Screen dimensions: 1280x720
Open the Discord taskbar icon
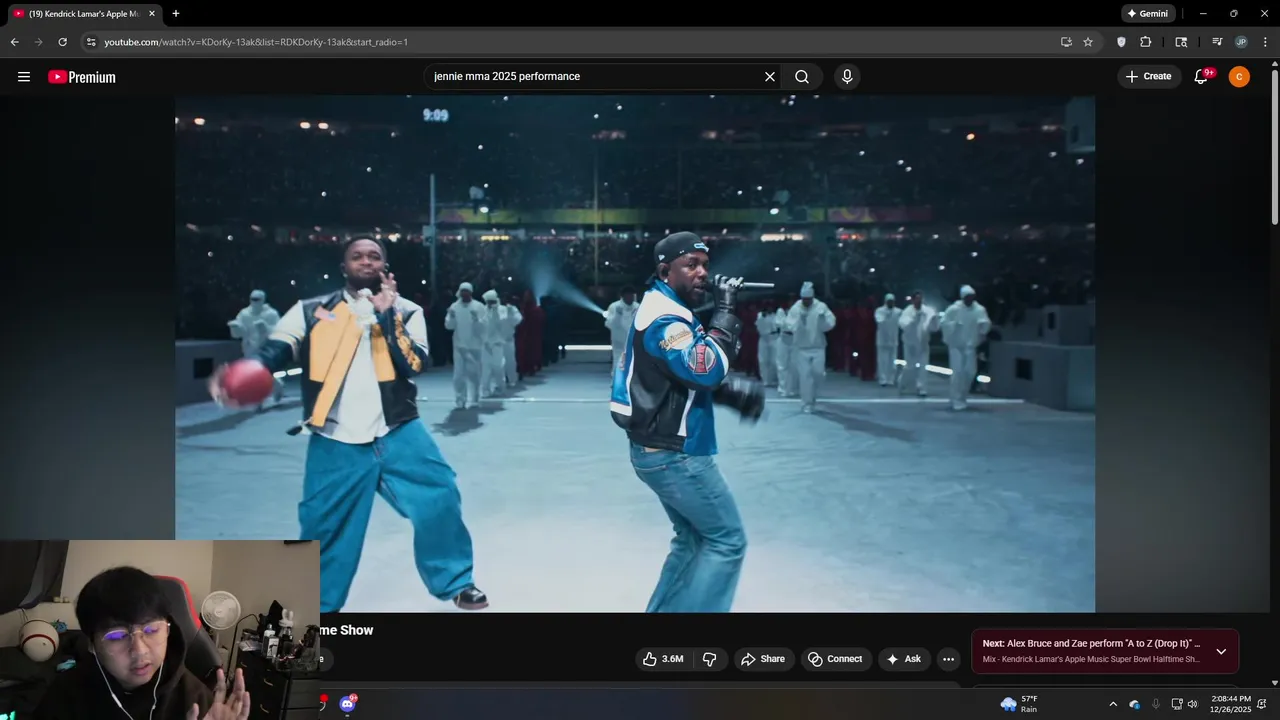347,704
